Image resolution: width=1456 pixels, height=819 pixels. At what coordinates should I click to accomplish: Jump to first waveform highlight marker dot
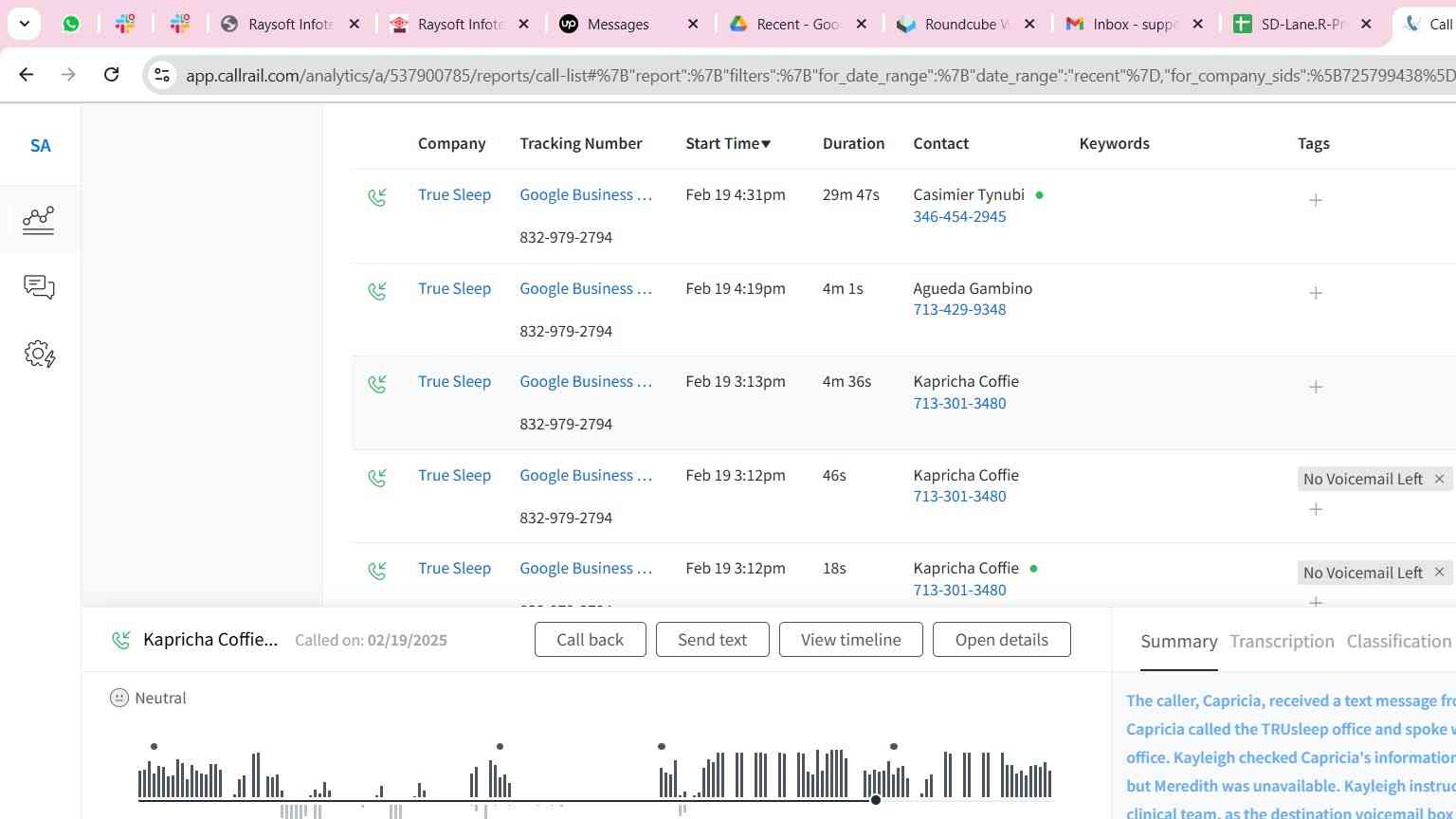pos(154,747)
